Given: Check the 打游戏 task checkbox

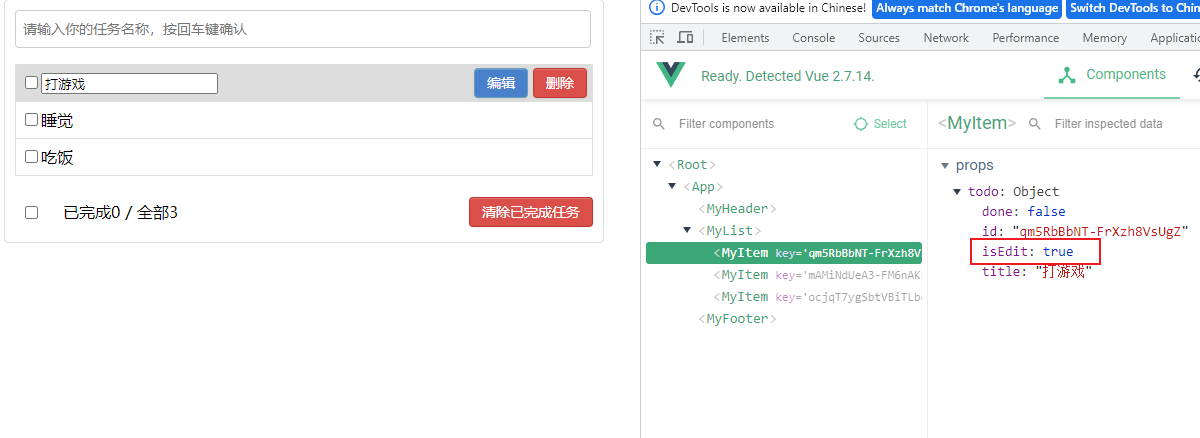Looking at the screenshot, I should pyautogui.click(x=31, y=83).
